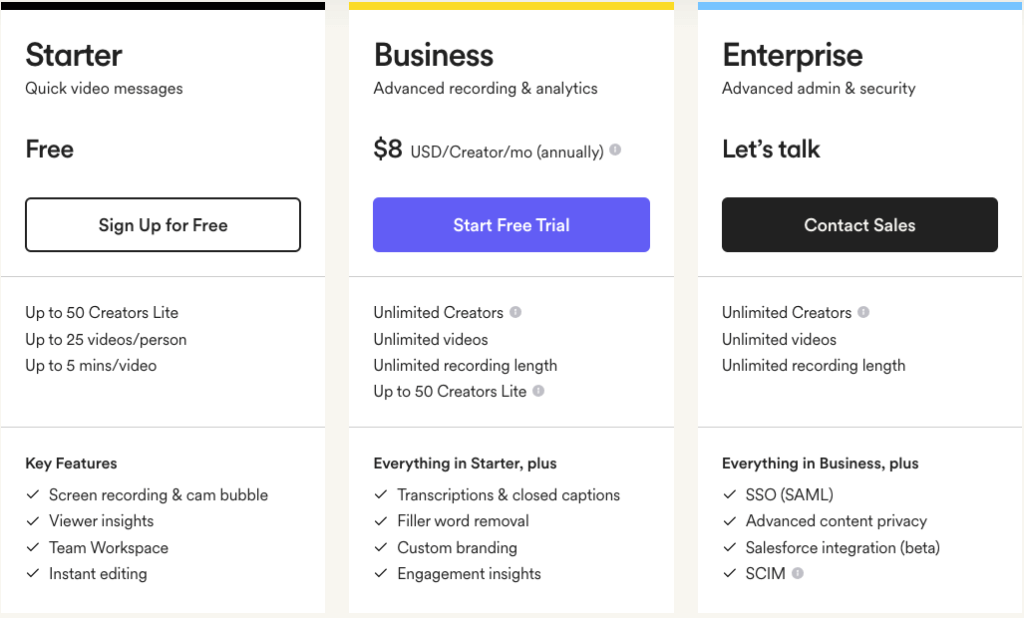
Task: Open info icon next to Business Unlimited Creators
Action: [515, 312]
